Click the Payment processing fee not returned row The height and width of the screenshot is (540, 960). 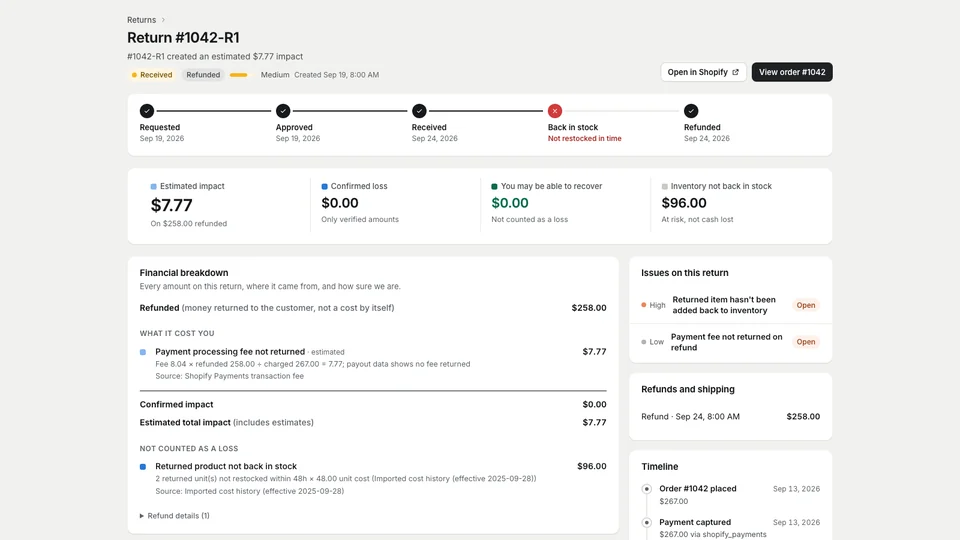click(x=373, y=364)
